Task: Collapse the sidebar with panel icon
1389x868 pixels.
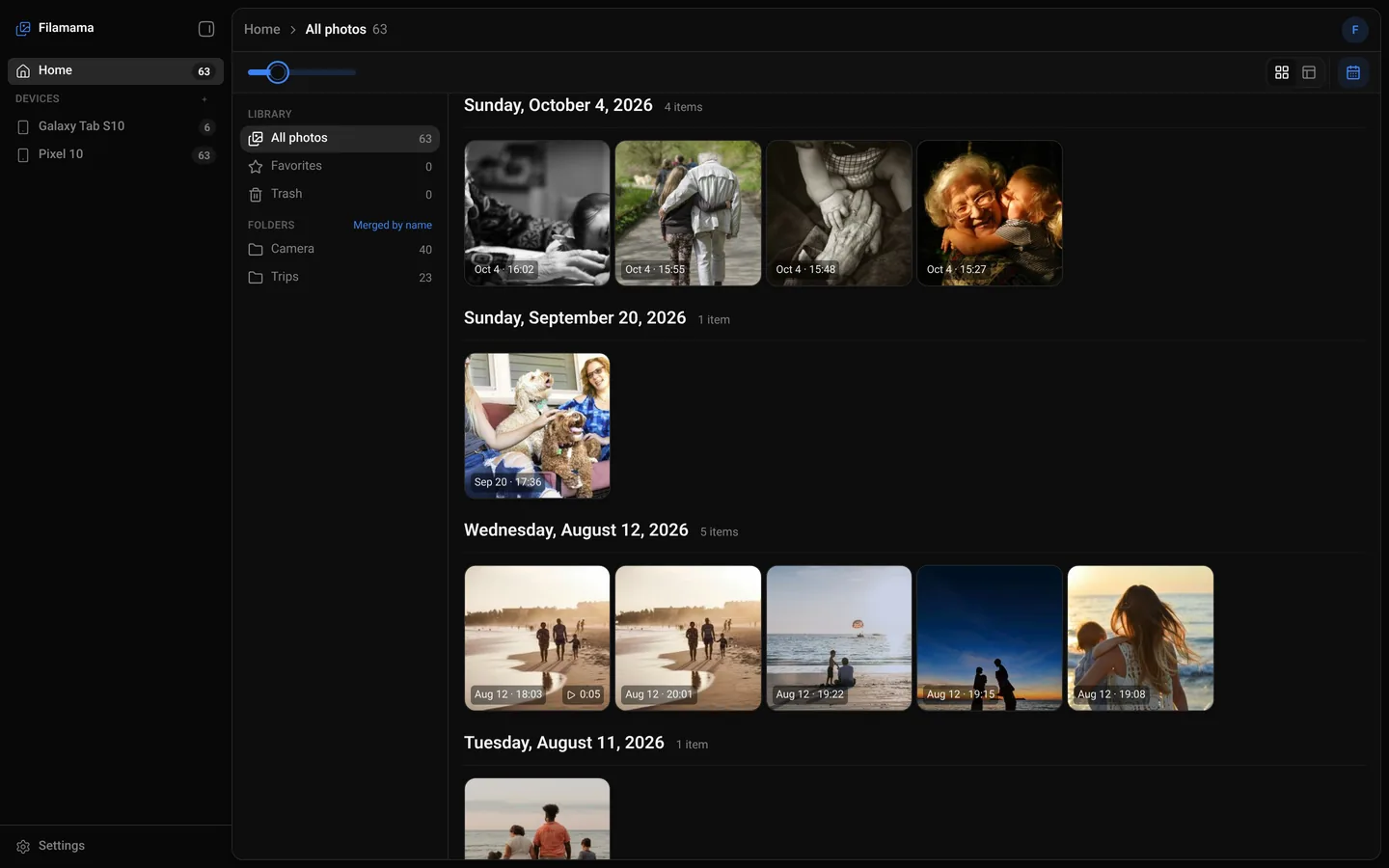Action: (206, 29)
